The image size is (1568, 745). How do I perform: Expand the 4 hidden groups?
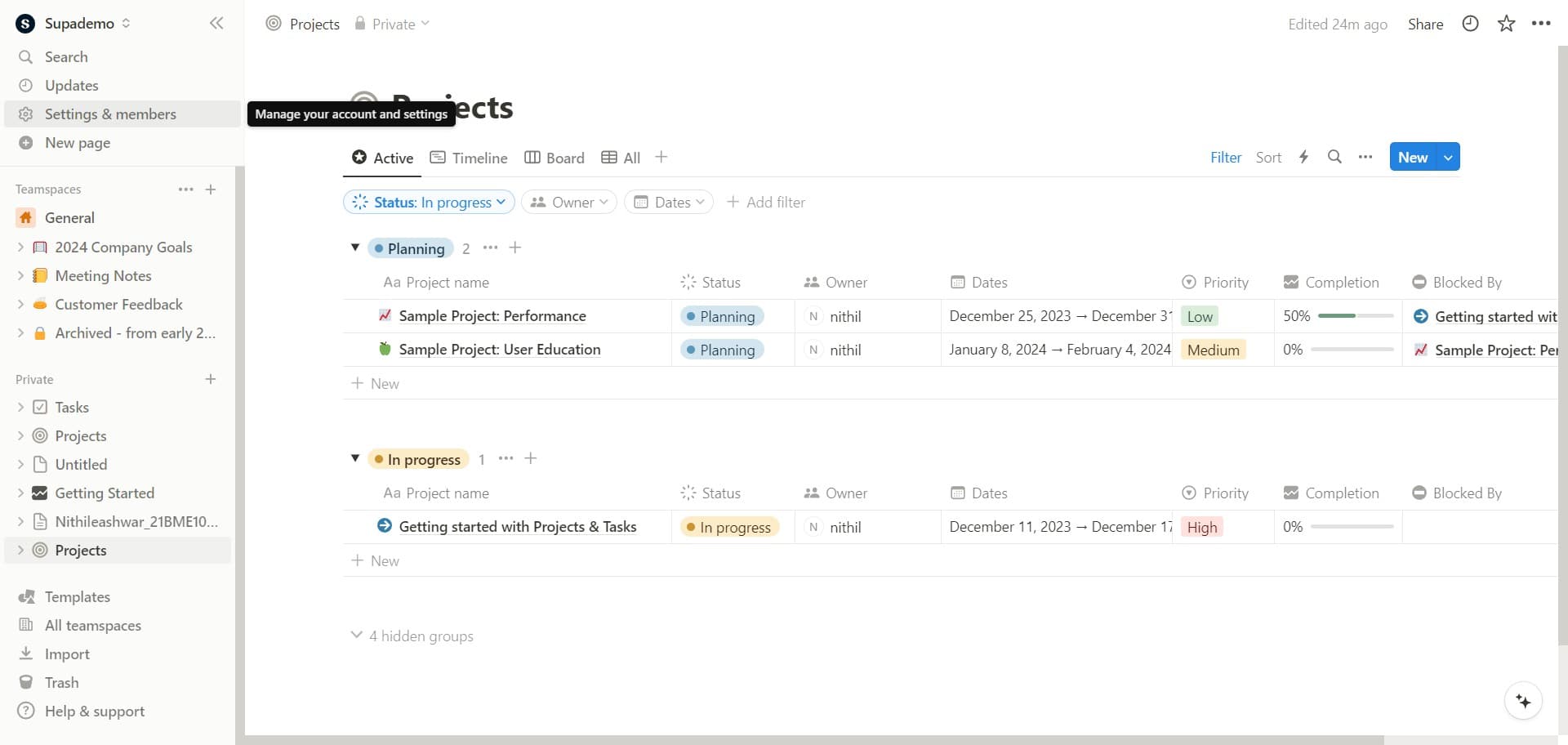coord(412,636)
